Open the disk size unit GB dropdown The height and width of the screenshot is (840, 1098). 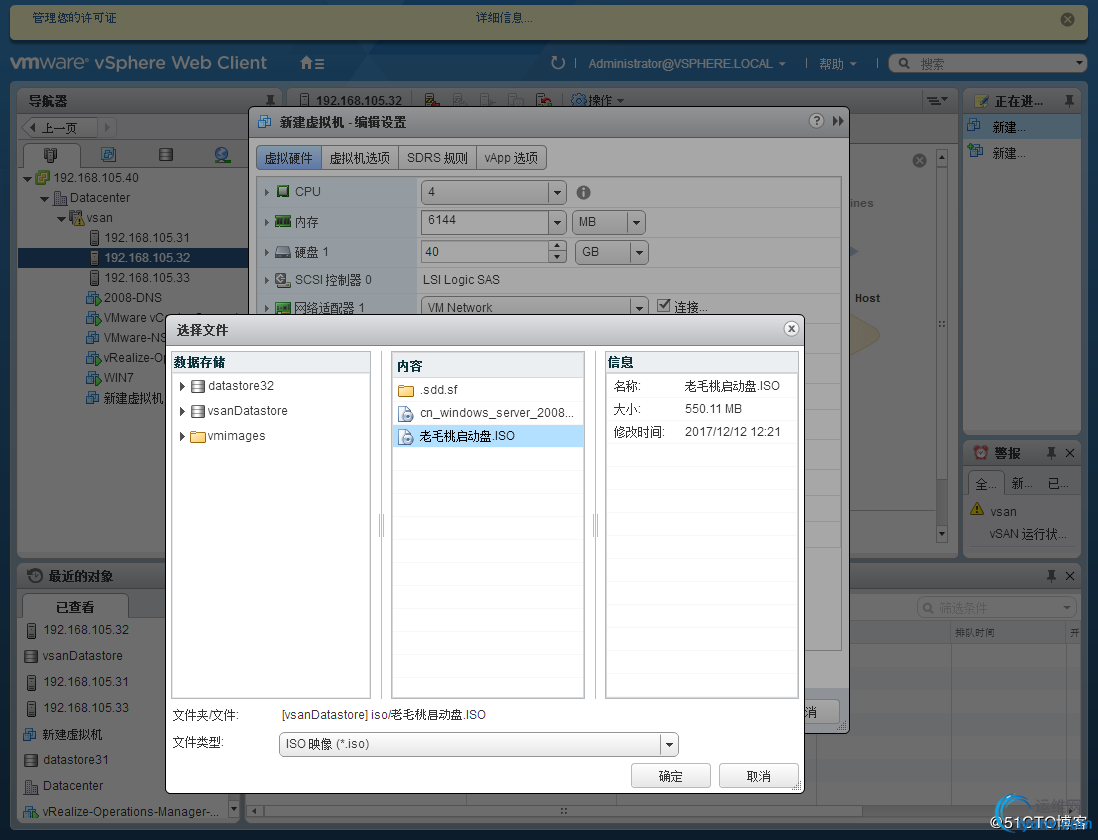pos(639,252)
